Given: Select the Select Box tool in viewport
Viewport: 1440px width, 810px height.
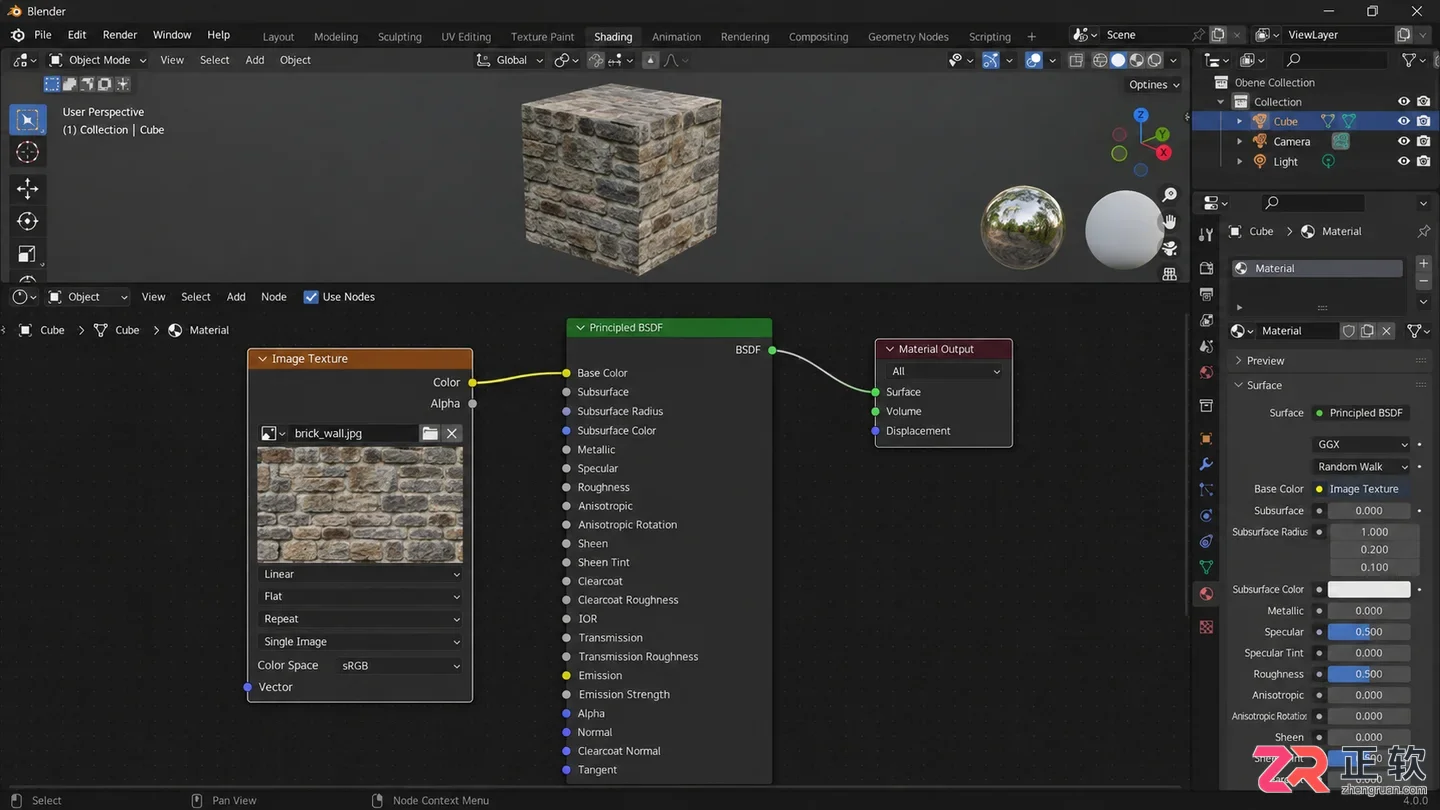Looking at the screenshot, I should pyautogui.click(x=28, y=120).
